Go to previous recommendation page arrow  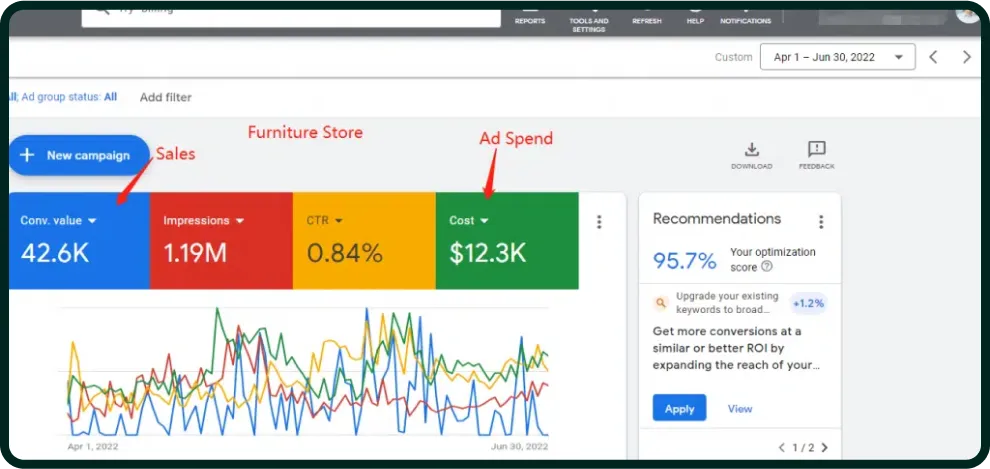[782, 448]
